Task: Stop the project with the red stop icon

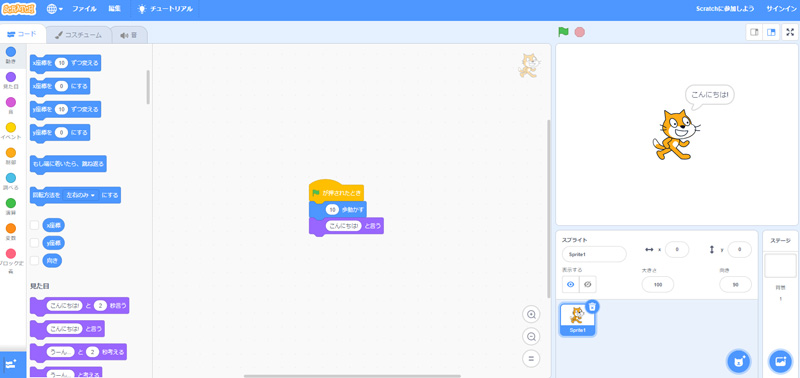Action: pyautogui.click(x=580, y=32)
